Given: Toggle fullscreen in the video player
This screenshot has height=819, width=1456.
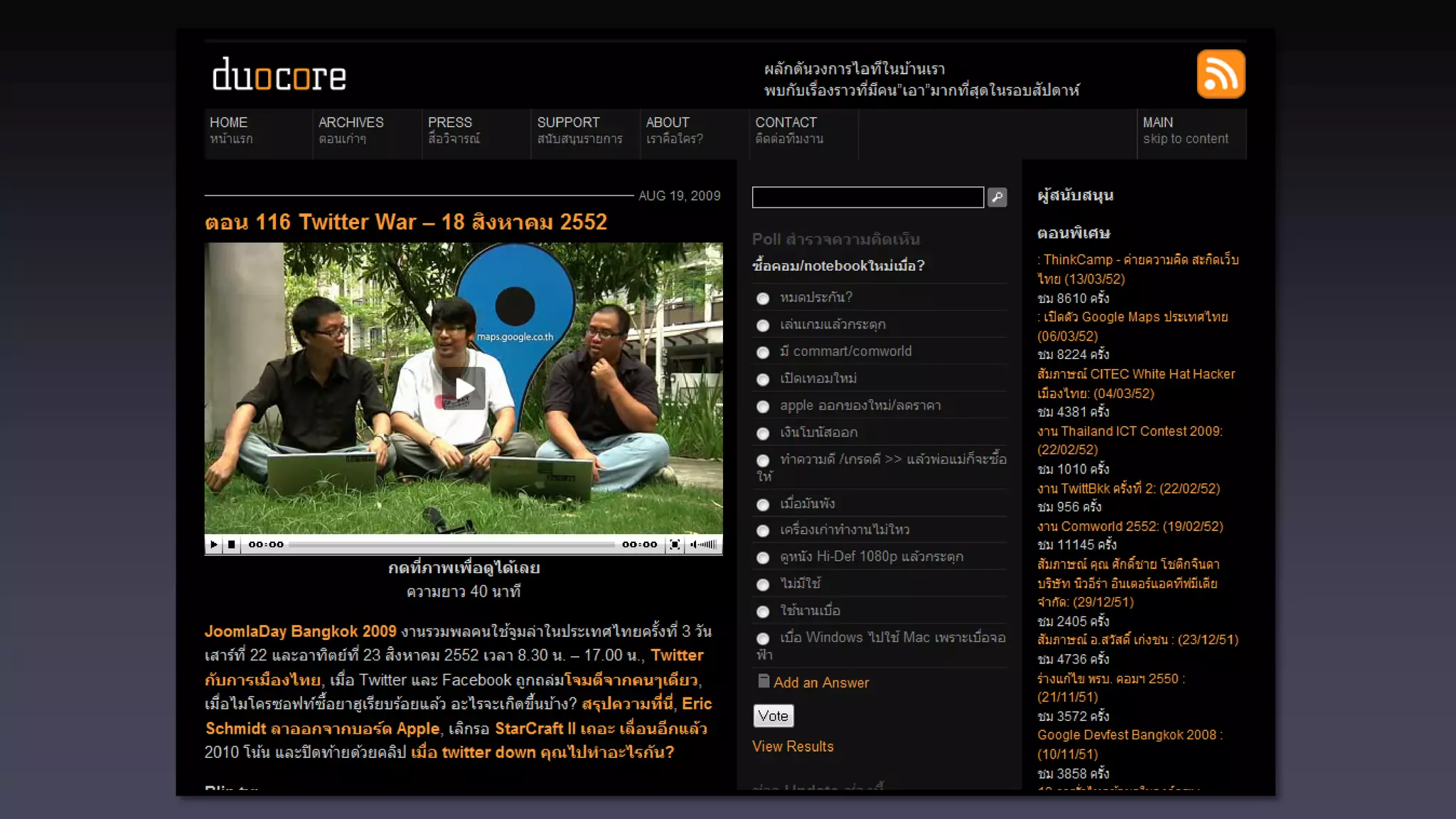Looking at the screenshot, I should (674, 545).
